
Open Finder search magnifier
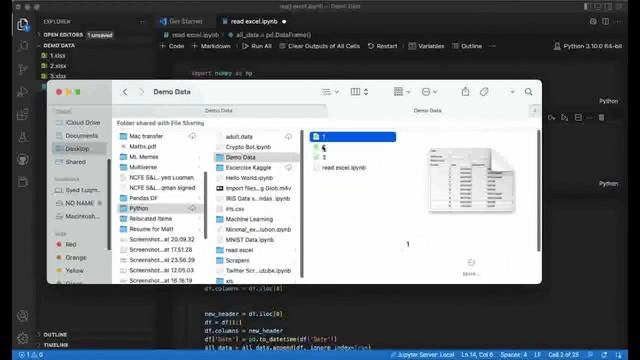529,92
